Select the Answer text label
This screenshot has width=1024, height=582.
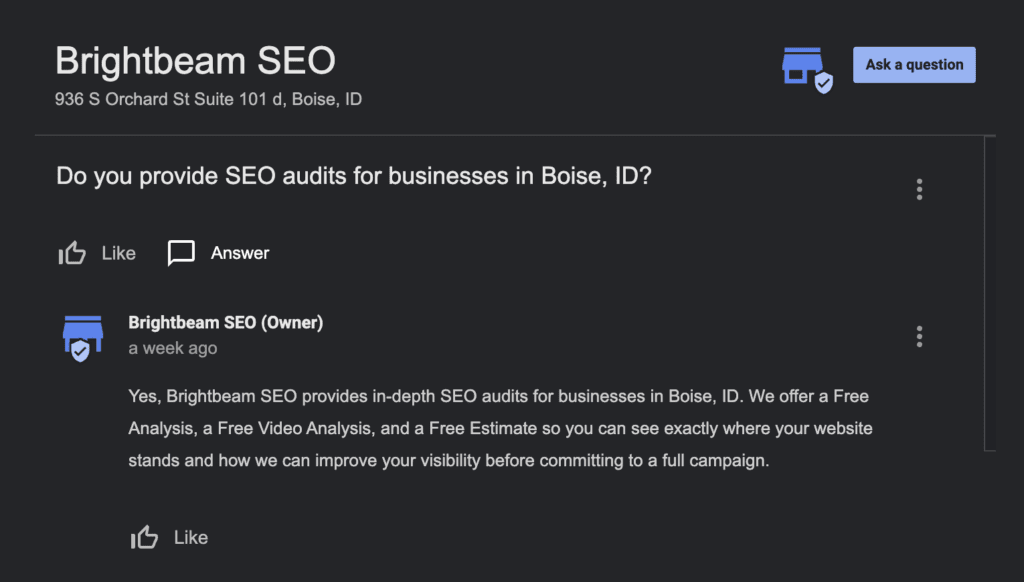[x=240, y=253]
